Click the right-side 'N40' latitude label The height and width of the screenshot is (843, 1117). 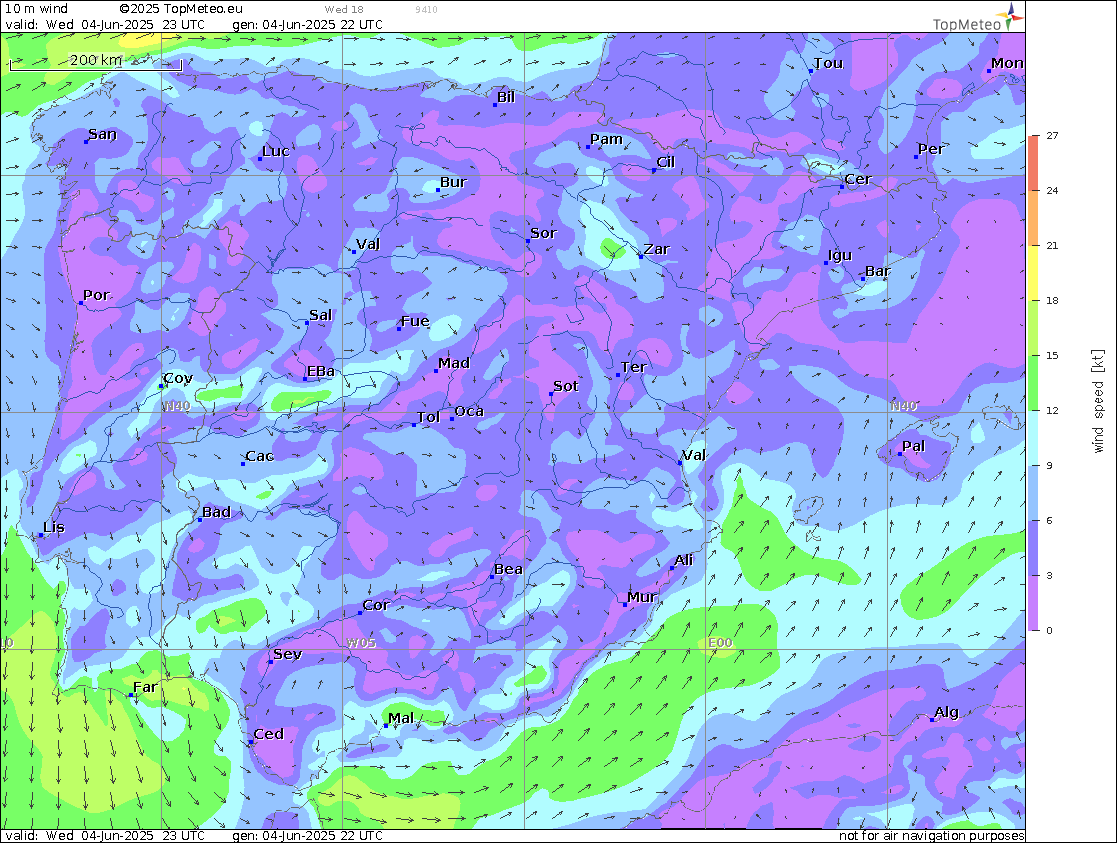coord(904,406)
